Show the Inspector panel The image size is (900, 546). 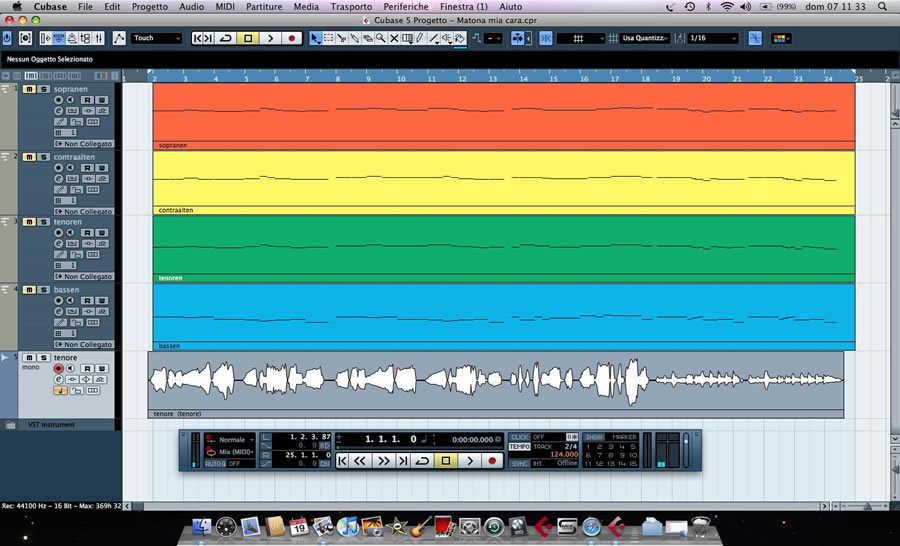point(46,38)
